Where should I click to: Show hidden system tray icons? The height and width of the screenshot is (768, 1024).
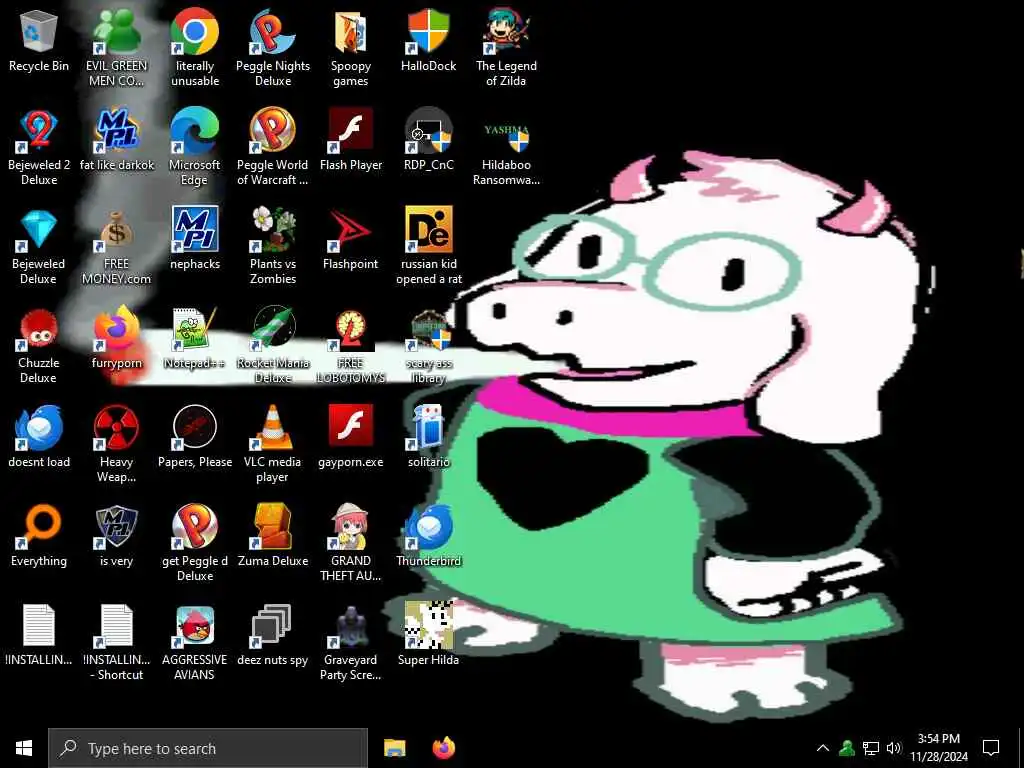click(823, 748)
